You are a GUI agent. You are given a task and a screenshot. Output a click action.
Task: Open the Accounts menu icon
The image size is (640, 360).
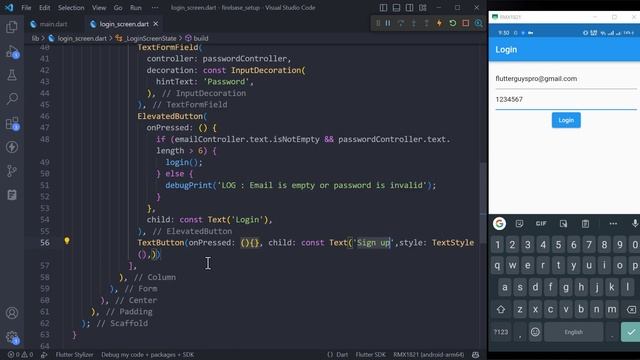coord(12,313)
